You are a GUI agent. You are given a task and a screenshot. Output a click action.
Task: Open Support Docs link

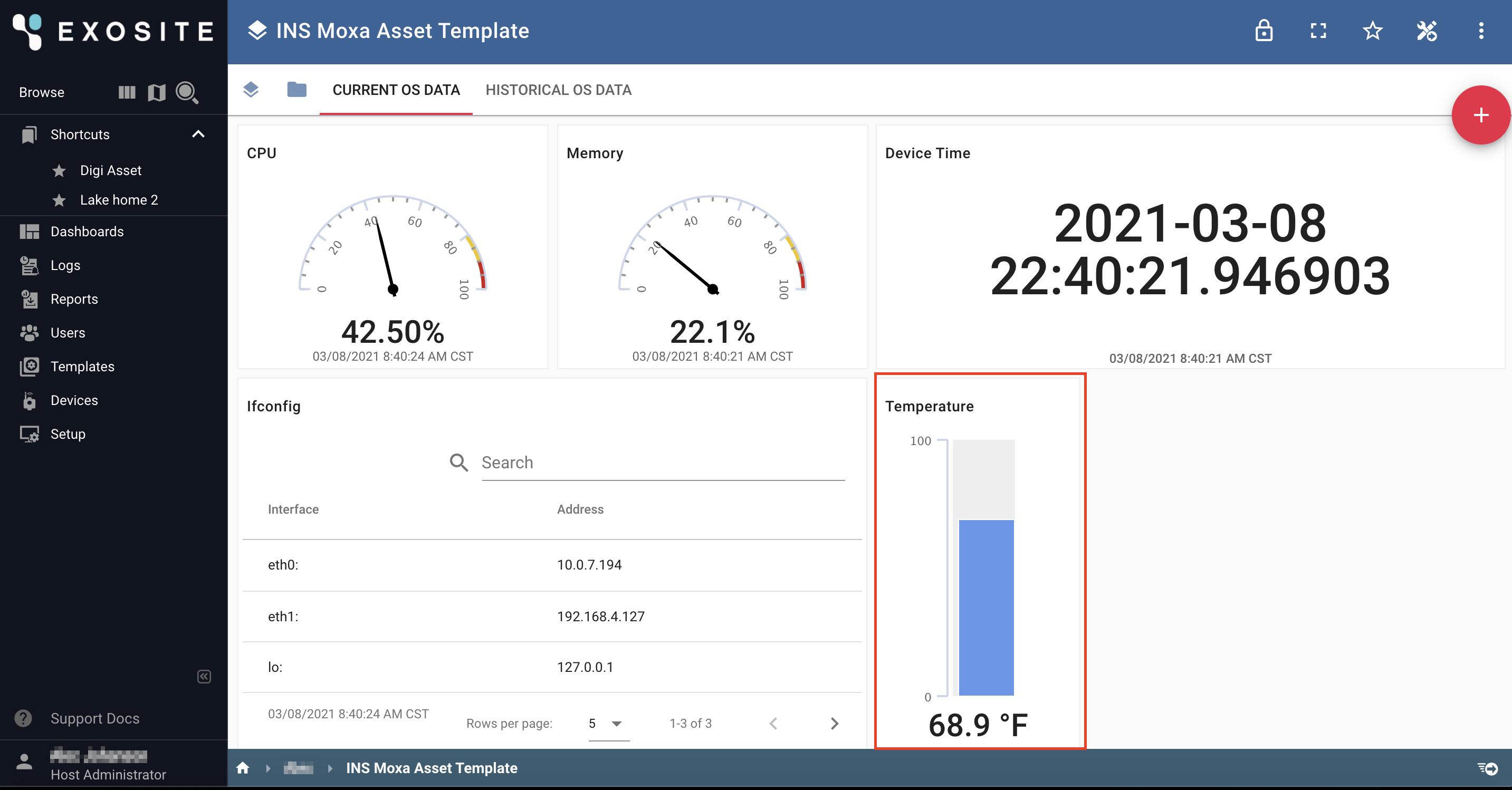(x=94, y=718)
